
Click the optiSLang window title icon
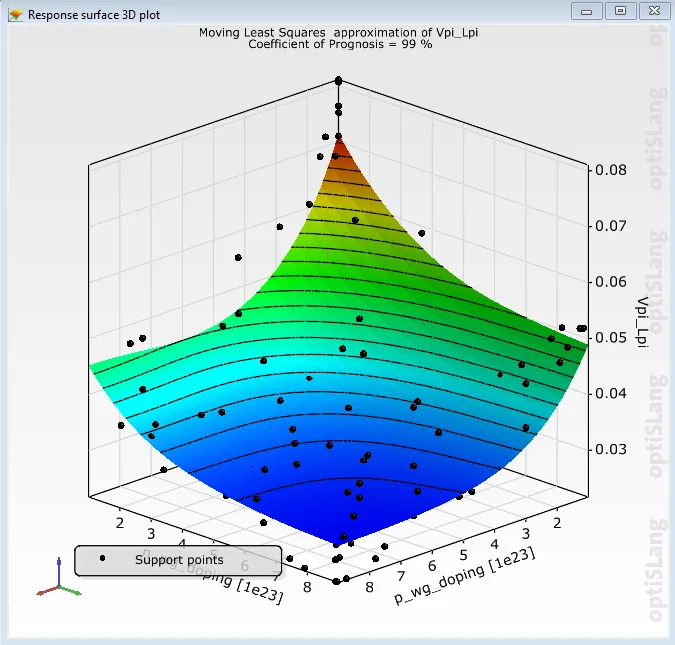[x=15, y=15]
